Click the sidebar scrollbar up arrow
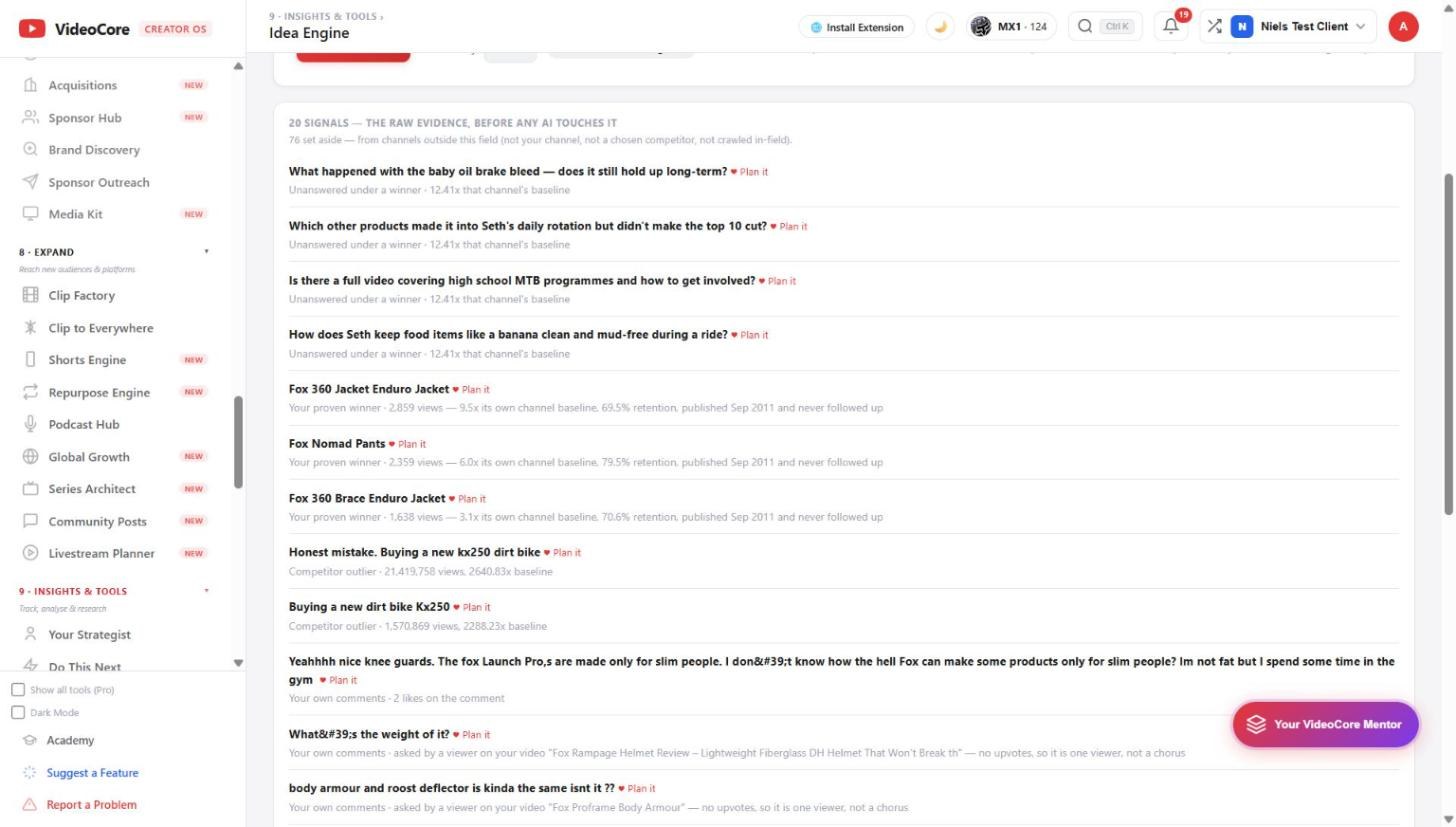Screen dimensions: 1456x827 (x=238, y=66)
